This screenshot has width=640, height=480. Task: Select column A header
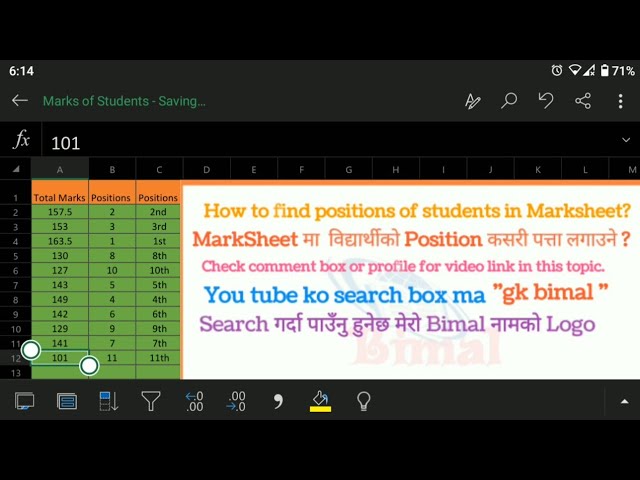(60, 170)
